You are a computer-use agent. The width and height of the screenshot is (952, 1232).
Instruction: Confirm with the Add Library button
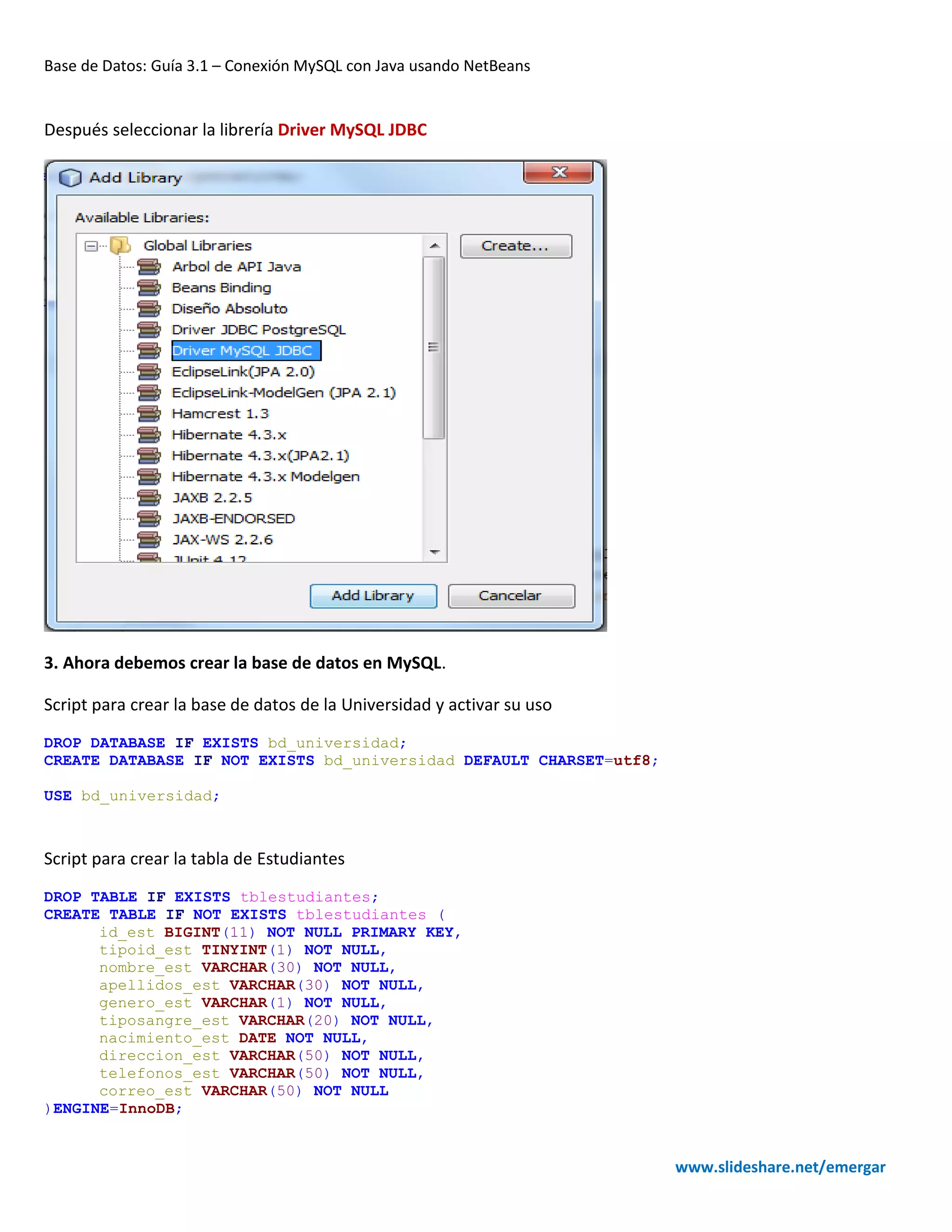(x=373, y=596)
